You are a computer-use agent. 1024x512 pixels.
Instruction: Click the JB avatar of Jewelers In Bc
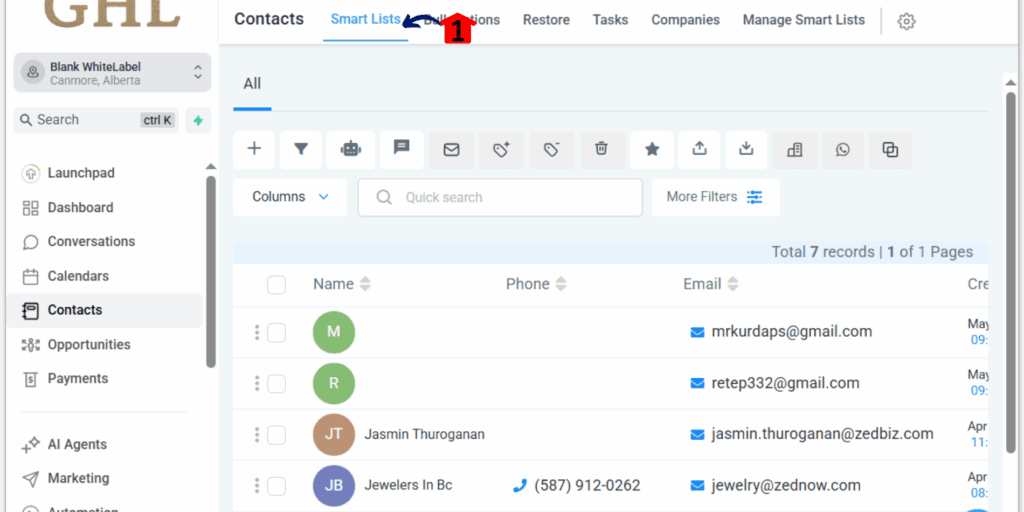tap(334, 486)
